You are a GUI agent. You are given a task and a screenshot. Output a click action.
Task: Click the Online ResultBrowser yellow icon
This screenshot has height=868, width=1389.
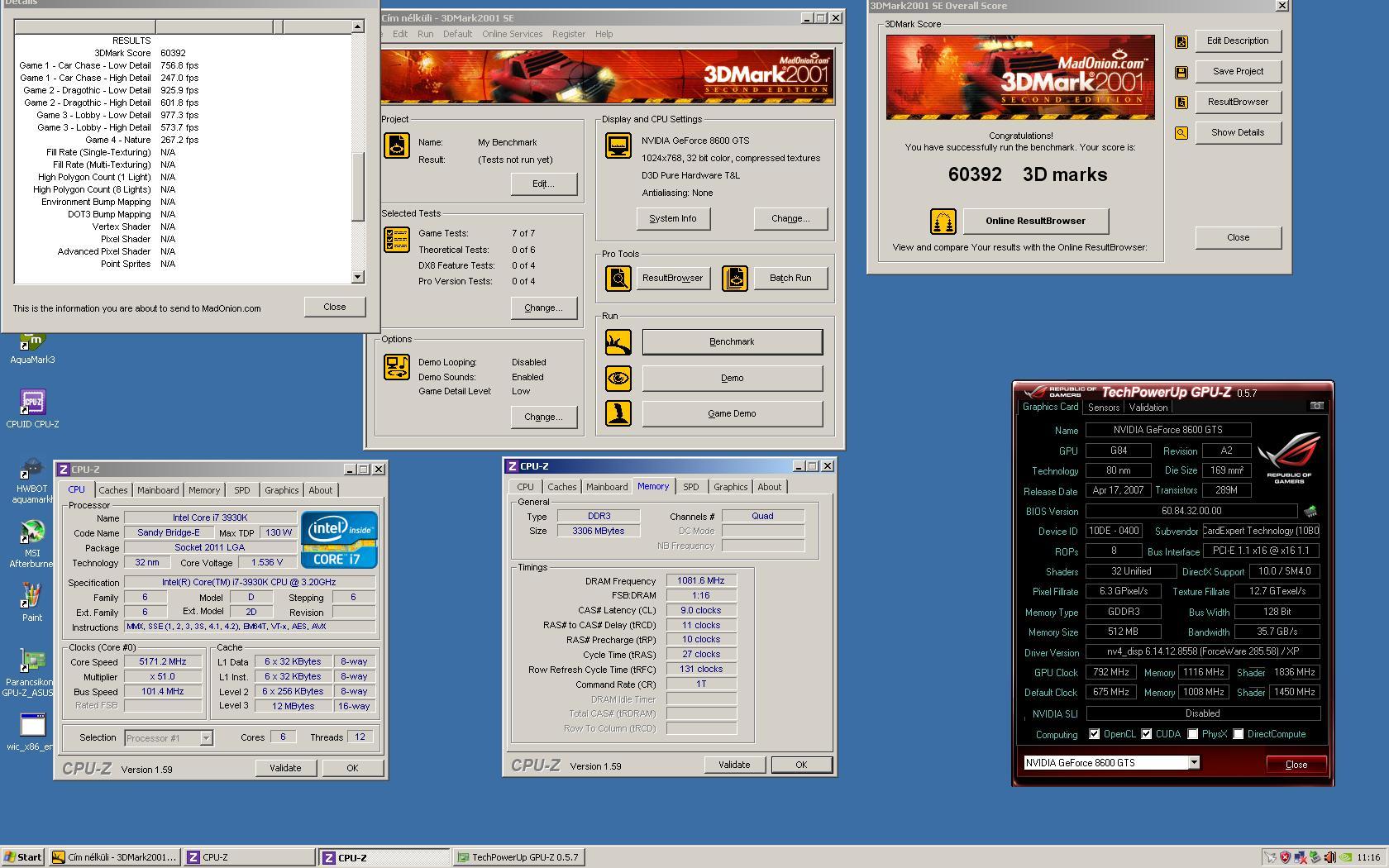point(943,222)
